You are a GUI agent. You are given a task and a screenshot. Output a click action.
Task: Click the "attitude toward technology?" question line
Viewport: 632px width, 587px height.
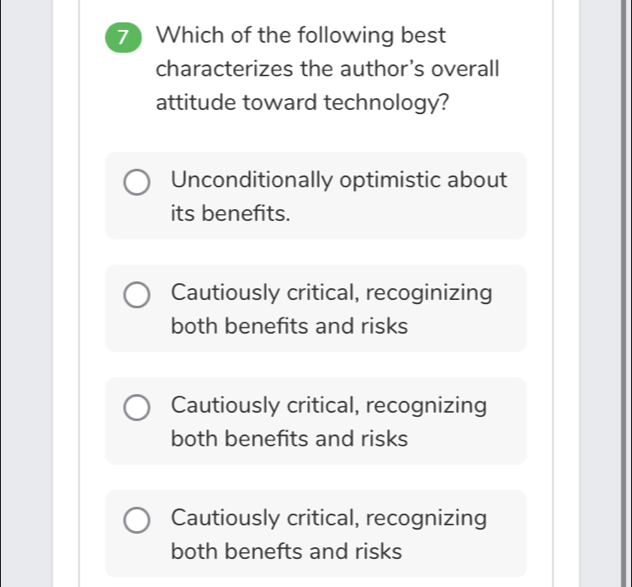[300, 103]
